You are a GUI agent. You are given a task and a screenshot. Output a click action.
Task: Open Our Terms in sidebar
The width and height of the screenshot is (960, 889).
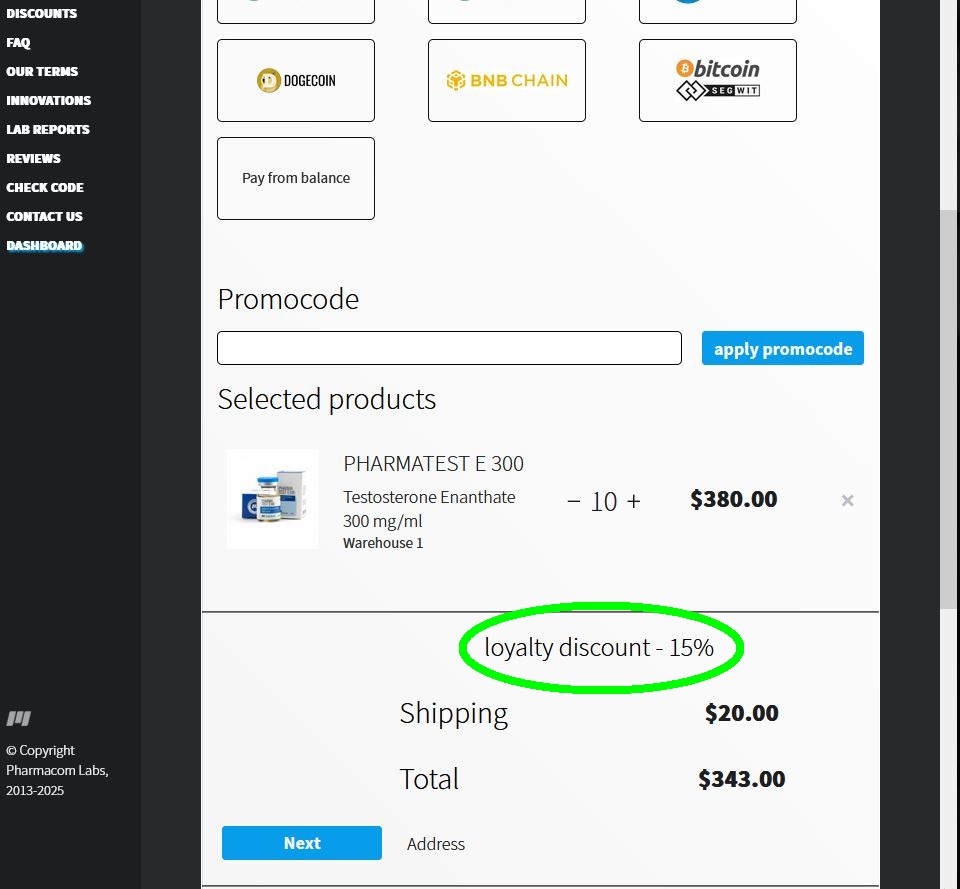42,72
